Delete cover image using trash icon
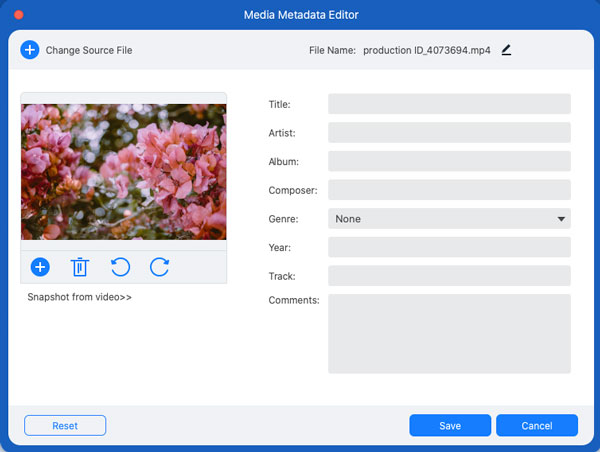The image size is (600, 452). coord(80,267)
